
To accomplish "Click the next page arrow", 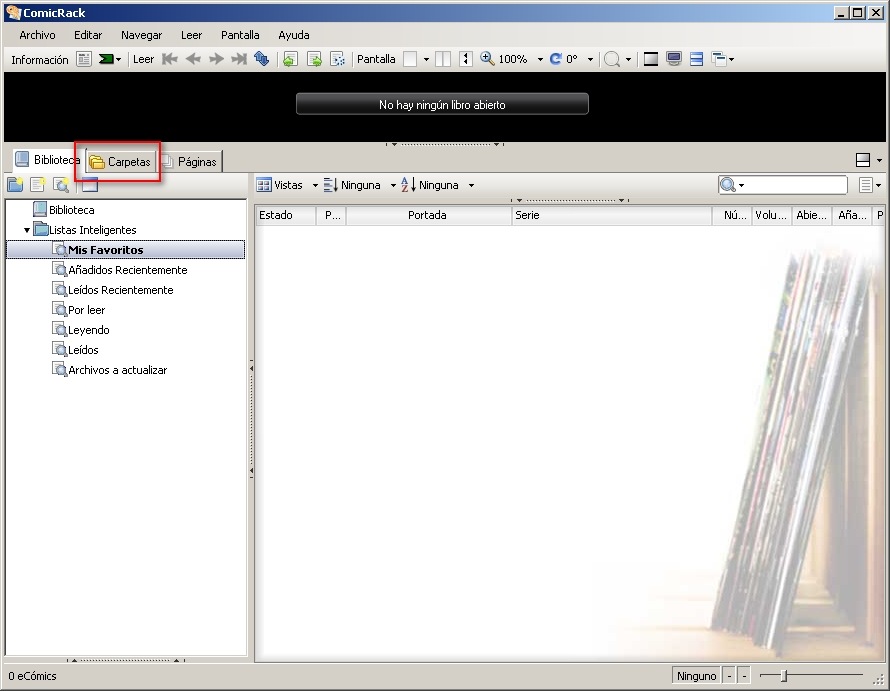I will pyautogui.click(x=216, y=59).
